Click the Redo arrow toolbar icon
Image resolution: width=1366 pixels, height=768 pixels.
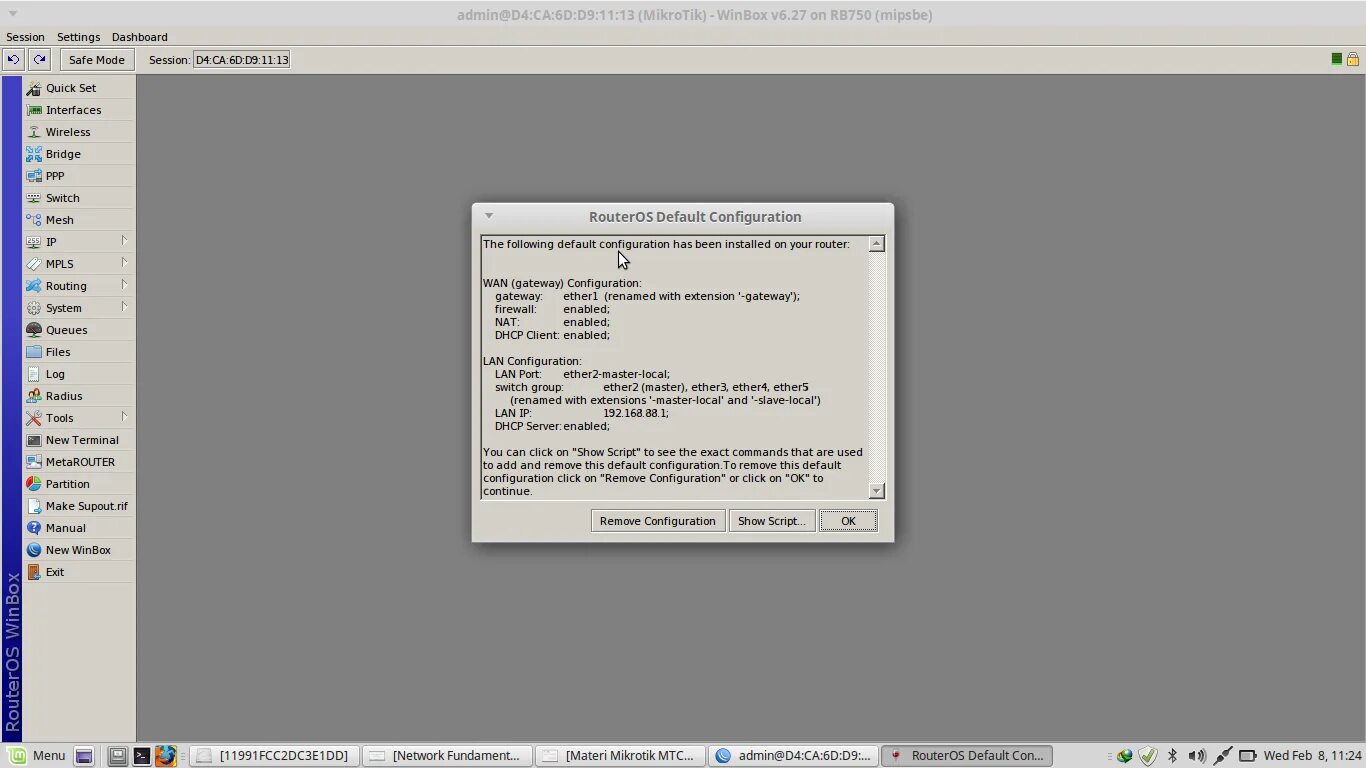pyautogui.click(x=39, y=60)
